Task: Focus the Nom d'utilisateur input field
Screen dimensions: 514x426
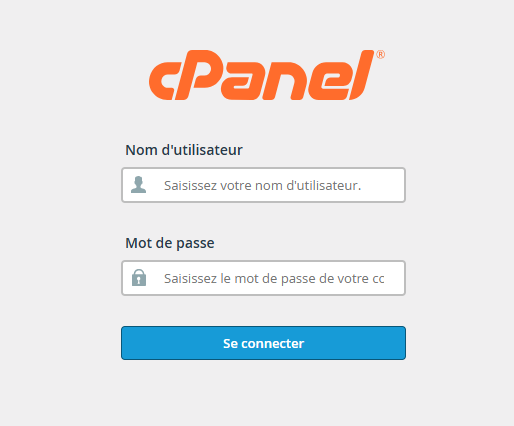Action: pos(263,185)
